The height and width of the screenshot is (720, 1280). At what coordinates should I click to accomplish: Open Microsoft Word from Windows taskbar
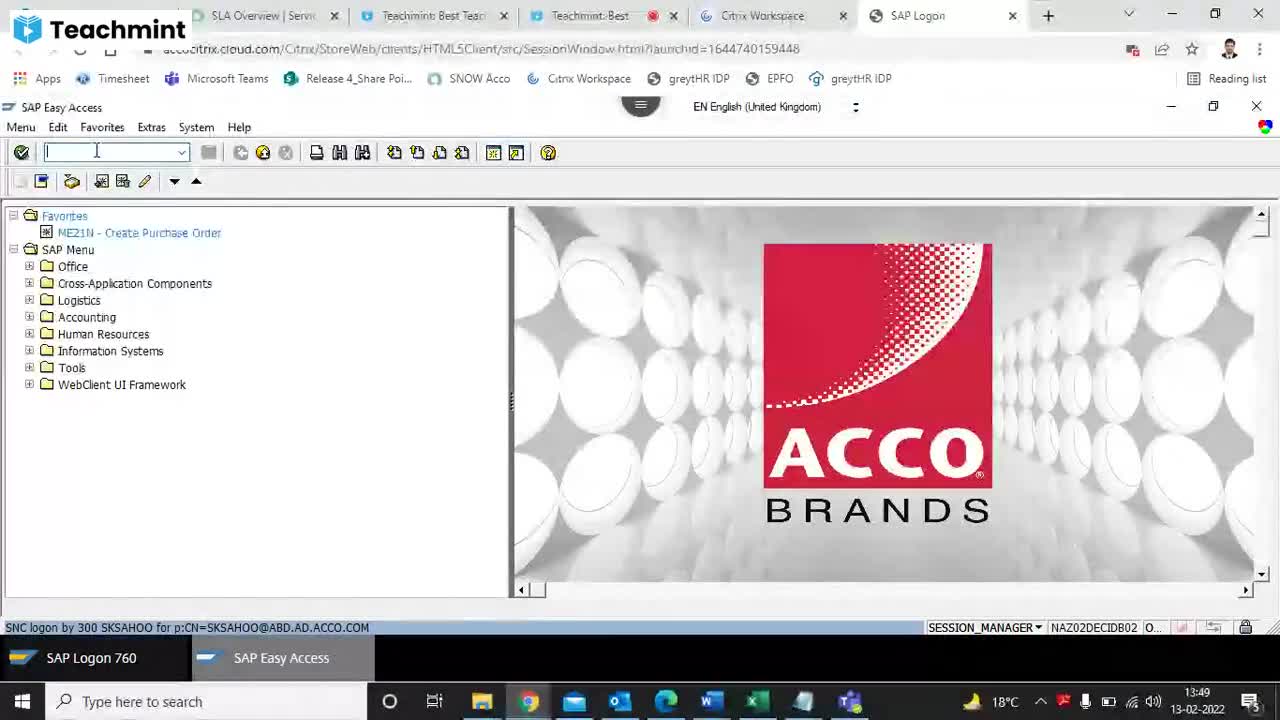click(711, 701)
